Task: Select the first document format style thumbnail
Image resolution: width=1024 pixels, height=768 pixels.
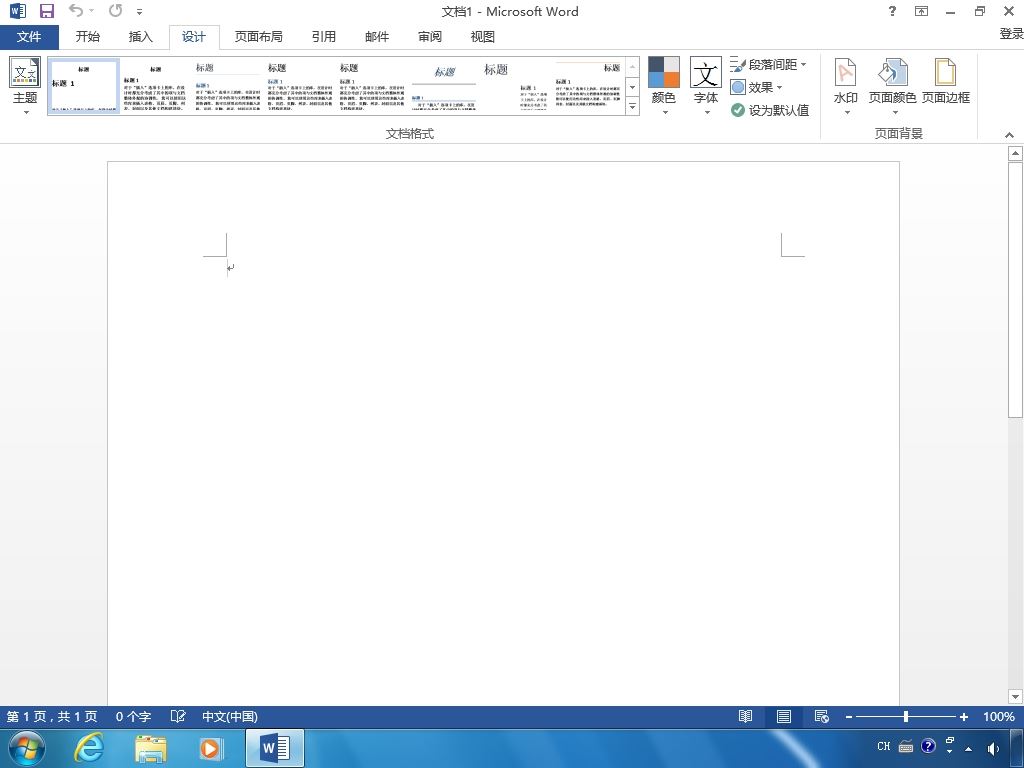Action: coord(84,86)
